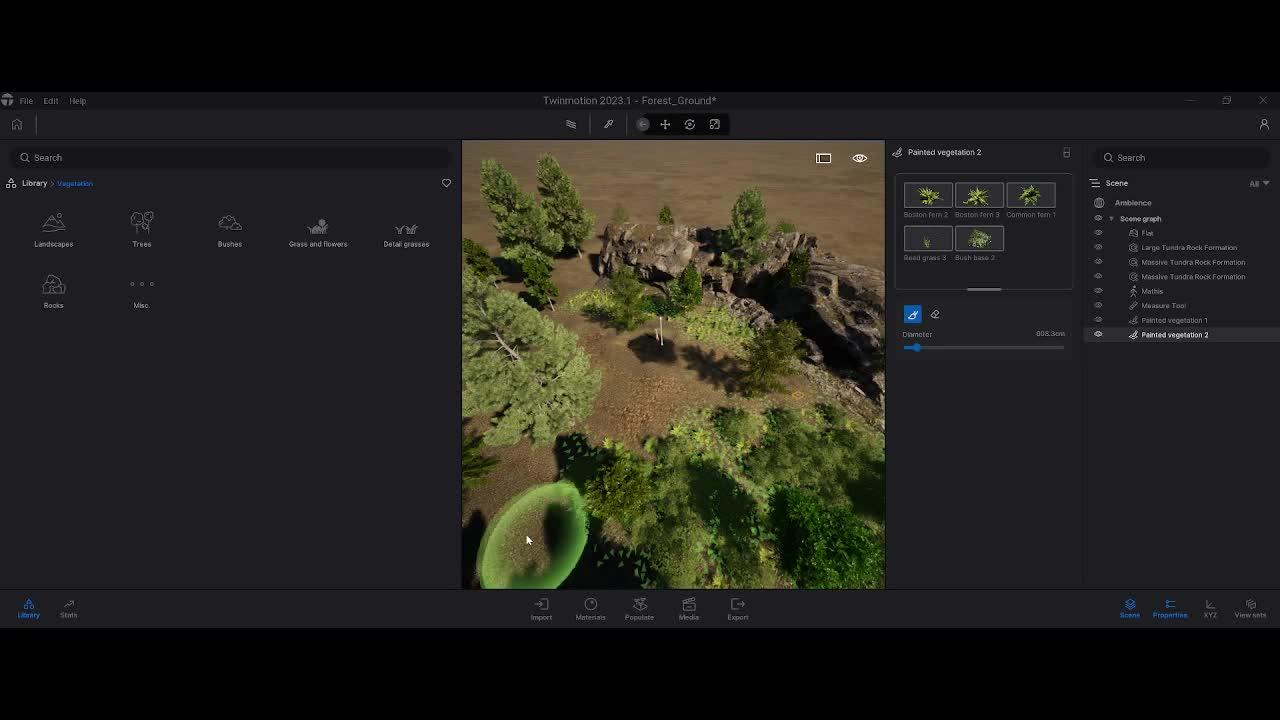1280x720 pixels.
Task: Open the File menu
Action: 26,101
